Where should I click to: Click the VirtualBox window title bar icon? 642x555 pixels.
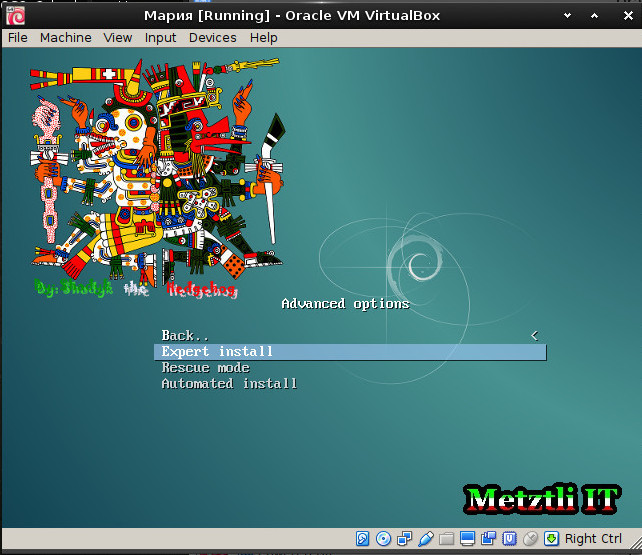click(x=16, y=16)
